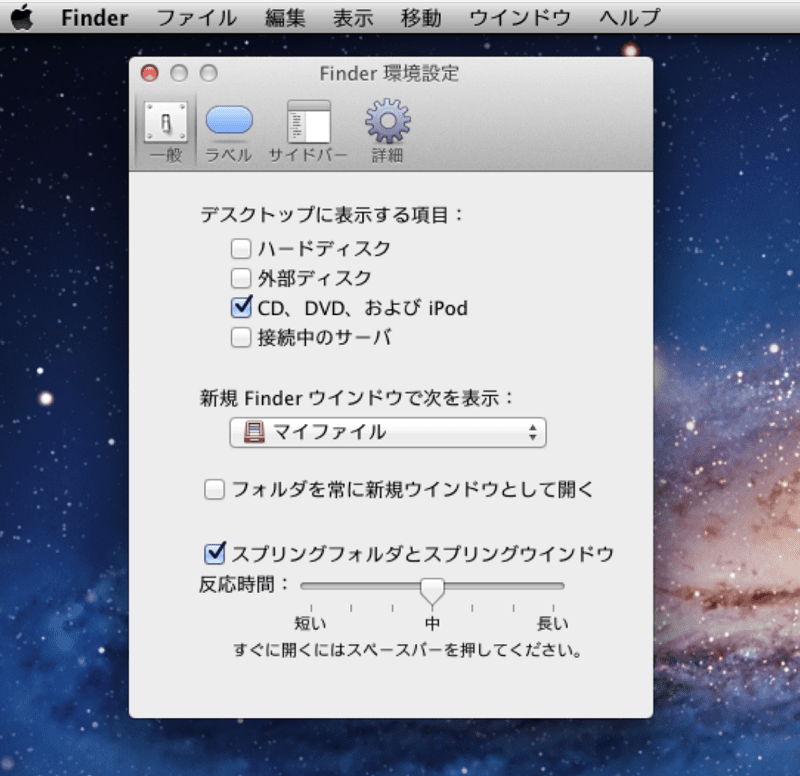Click the スペースバー hint text
The image size is (800, 776).
pyautogui.click(x=407, y=650)
